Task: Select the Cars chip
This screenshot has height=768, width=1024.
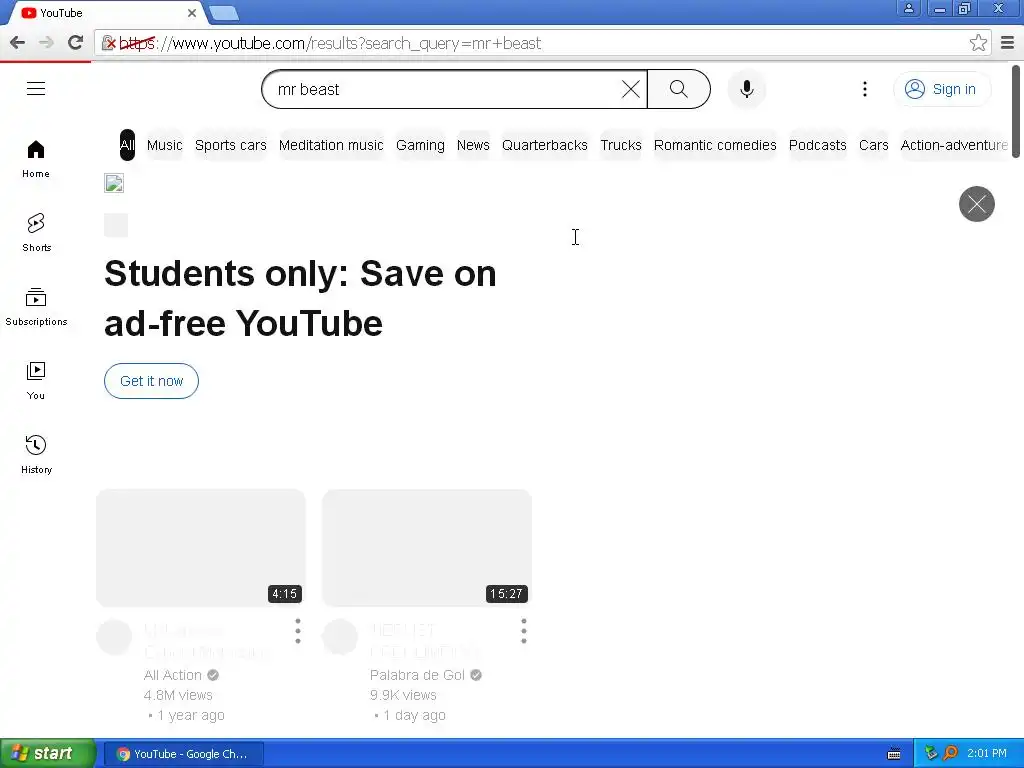Action: [x=873, y=145]
